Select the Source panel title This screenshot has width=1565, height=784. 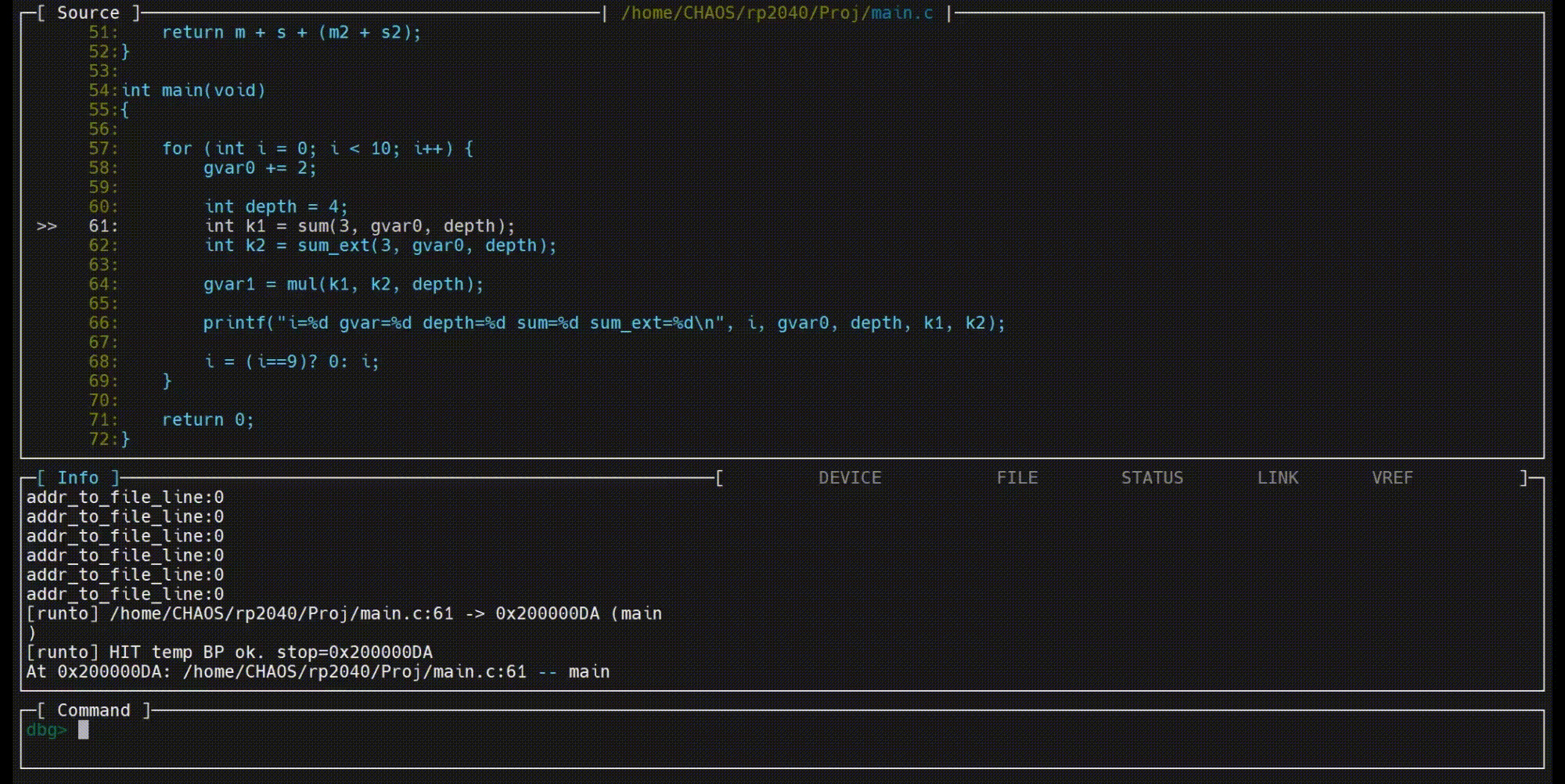[x=88, y=13]
